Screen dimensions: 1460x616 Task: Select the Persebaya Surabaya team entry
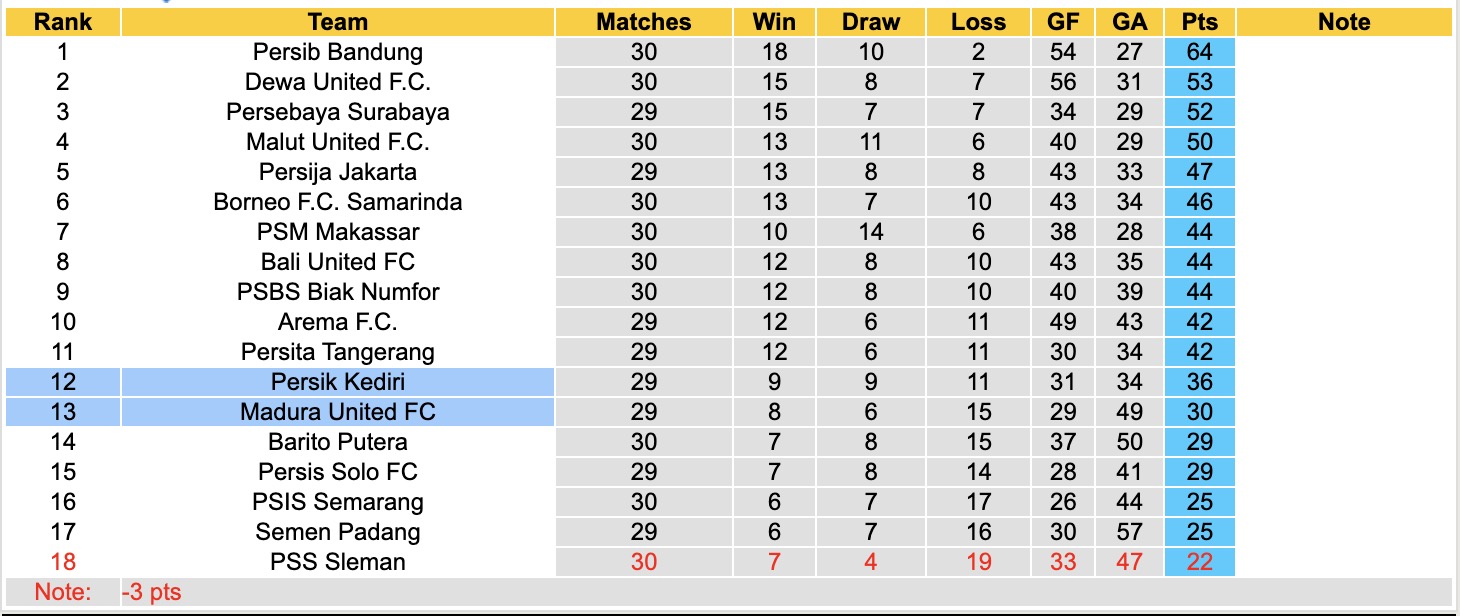coord(338,112)
